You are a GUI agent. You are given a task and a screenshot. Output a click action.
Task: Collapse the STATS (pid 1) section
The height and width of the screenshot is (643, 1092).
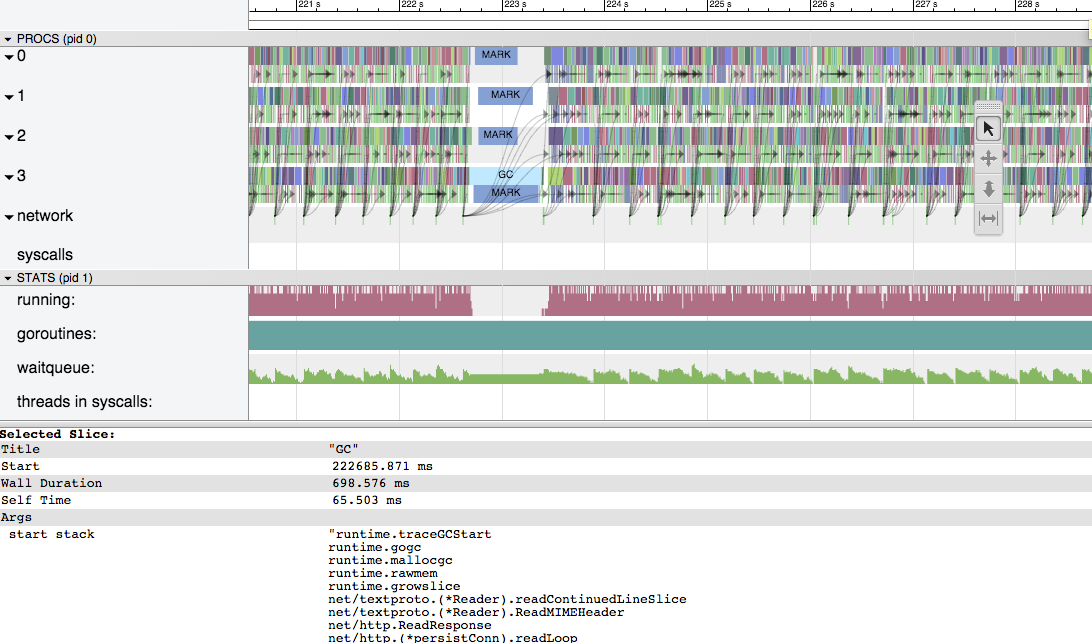click(8, 278)
